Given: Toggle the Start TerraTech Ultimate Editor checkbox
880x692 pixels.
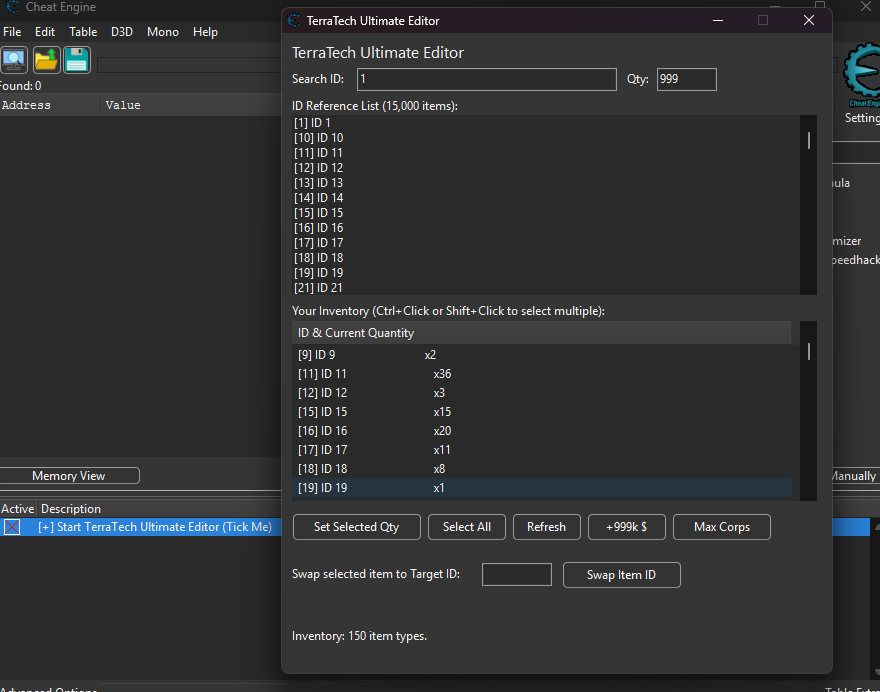Looking at the screenshot, I should [12, 527].
